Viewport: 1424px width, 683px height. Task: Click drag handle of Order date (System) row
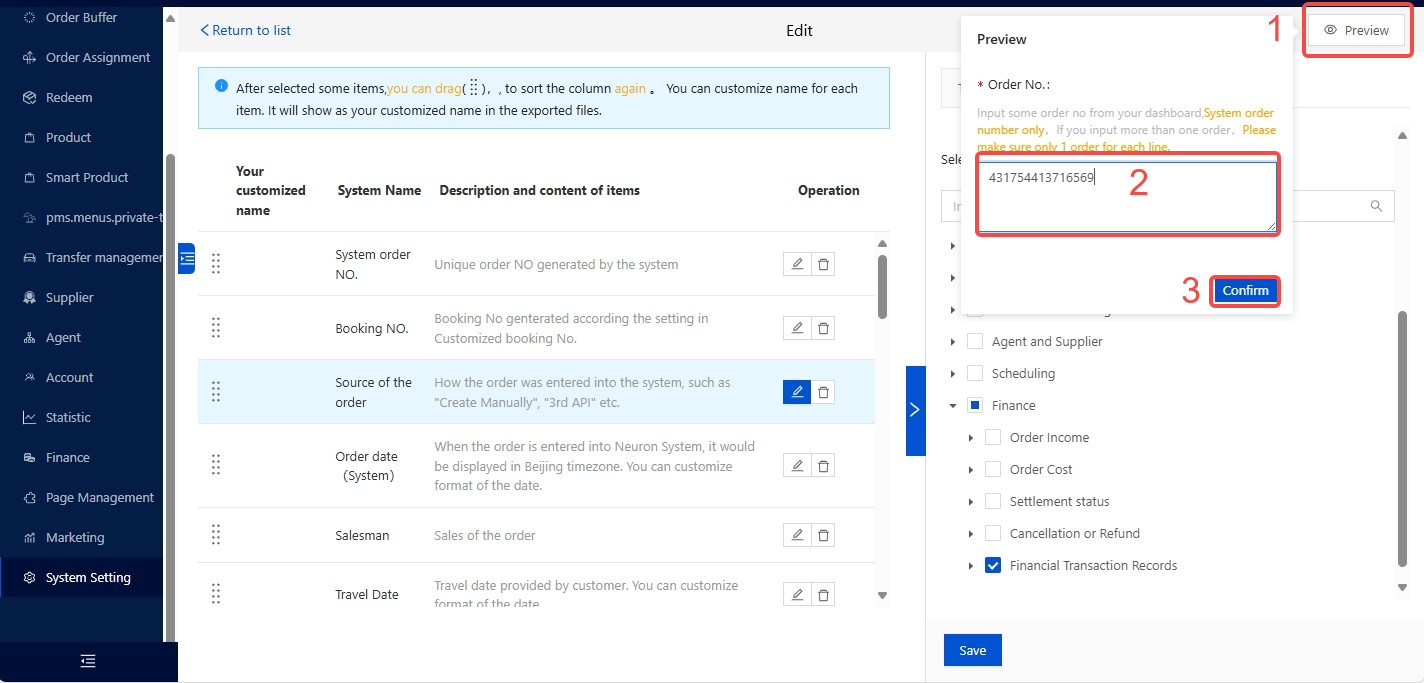216,465
